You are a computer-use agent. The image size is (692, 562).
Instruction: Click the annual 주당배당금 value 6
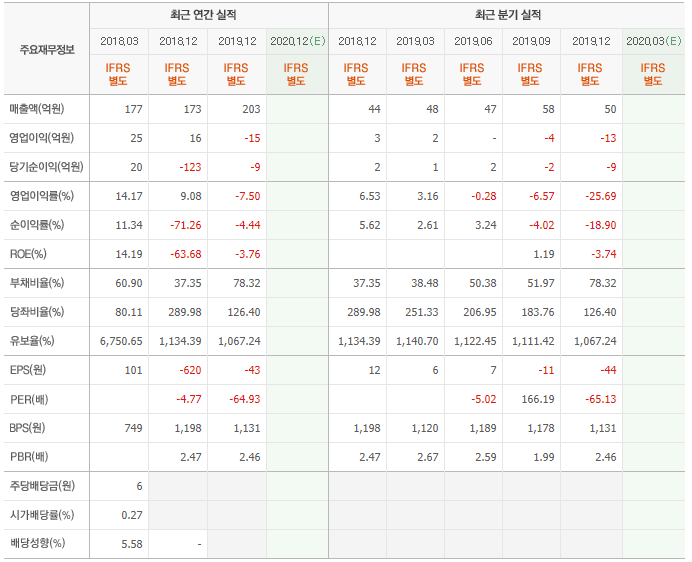[139, 486]
